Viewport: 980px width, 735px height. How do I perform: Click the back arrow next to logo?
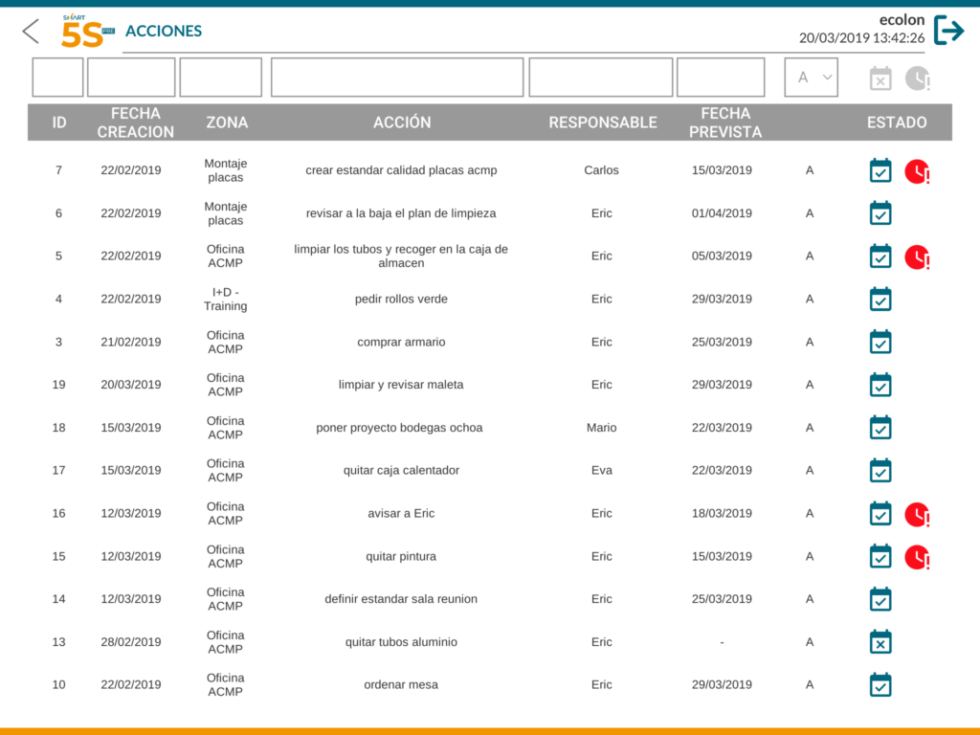click(31, 31)
